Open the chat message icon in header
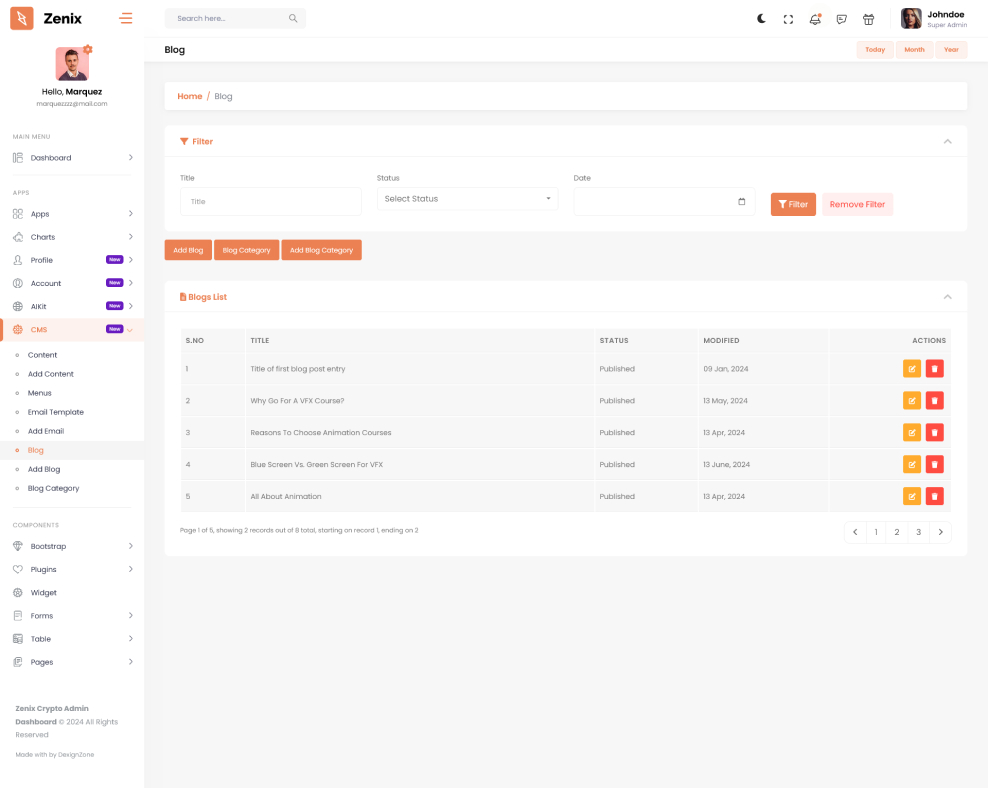The width and height of the screenshot is (988, 788). click(842, 19)
